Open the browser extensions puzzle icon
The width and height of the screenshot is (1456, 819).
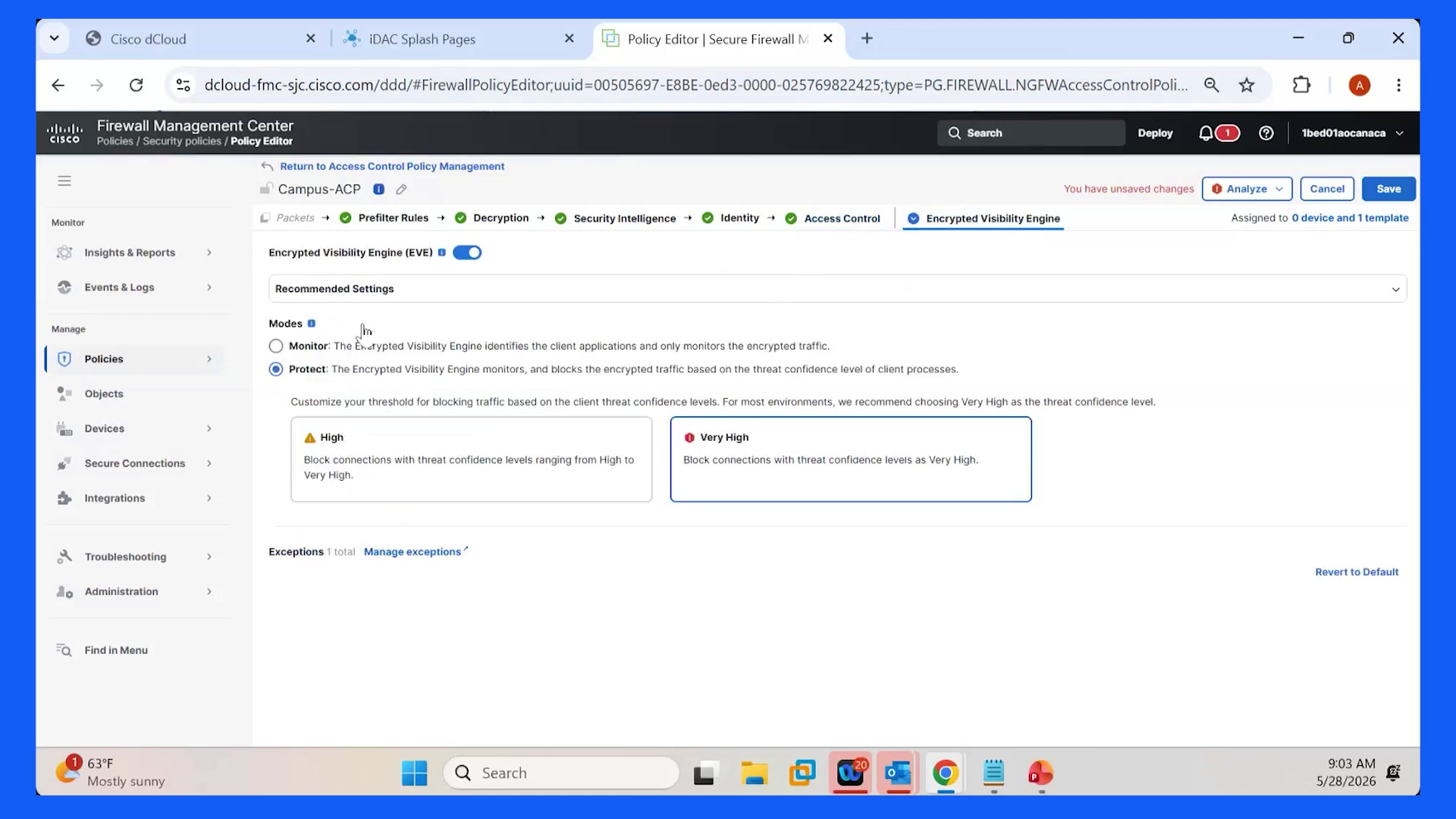point(1301,85)
